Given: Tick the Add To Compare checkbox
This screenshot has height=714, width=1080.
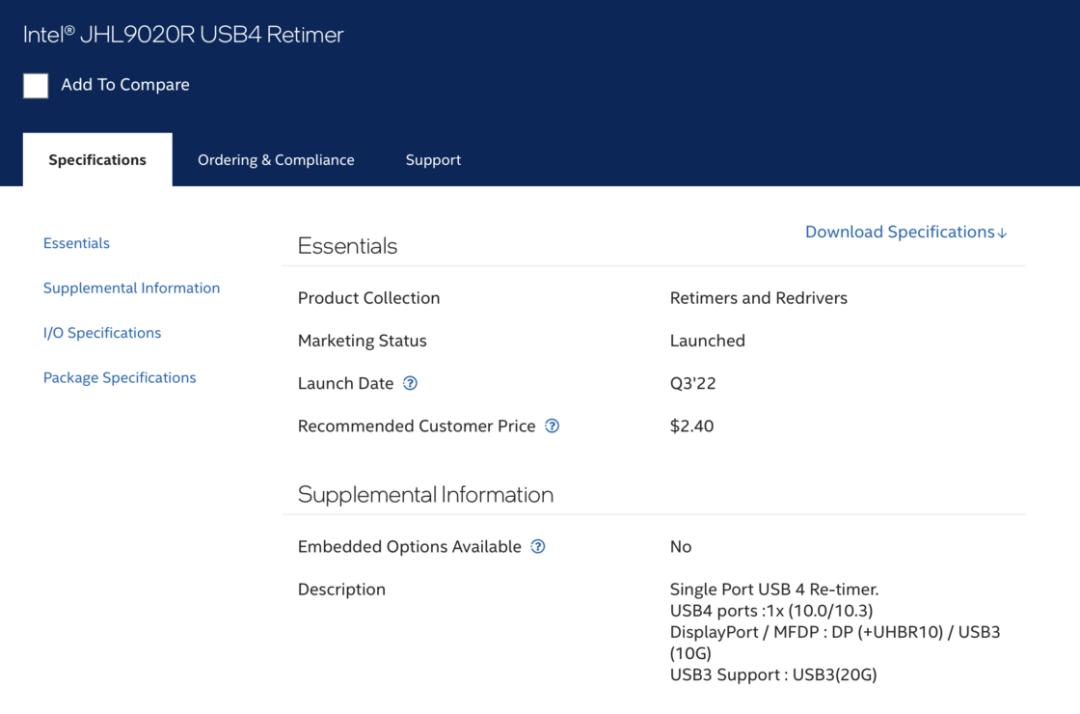Looking at the screenshot, I should click(36, 86).
